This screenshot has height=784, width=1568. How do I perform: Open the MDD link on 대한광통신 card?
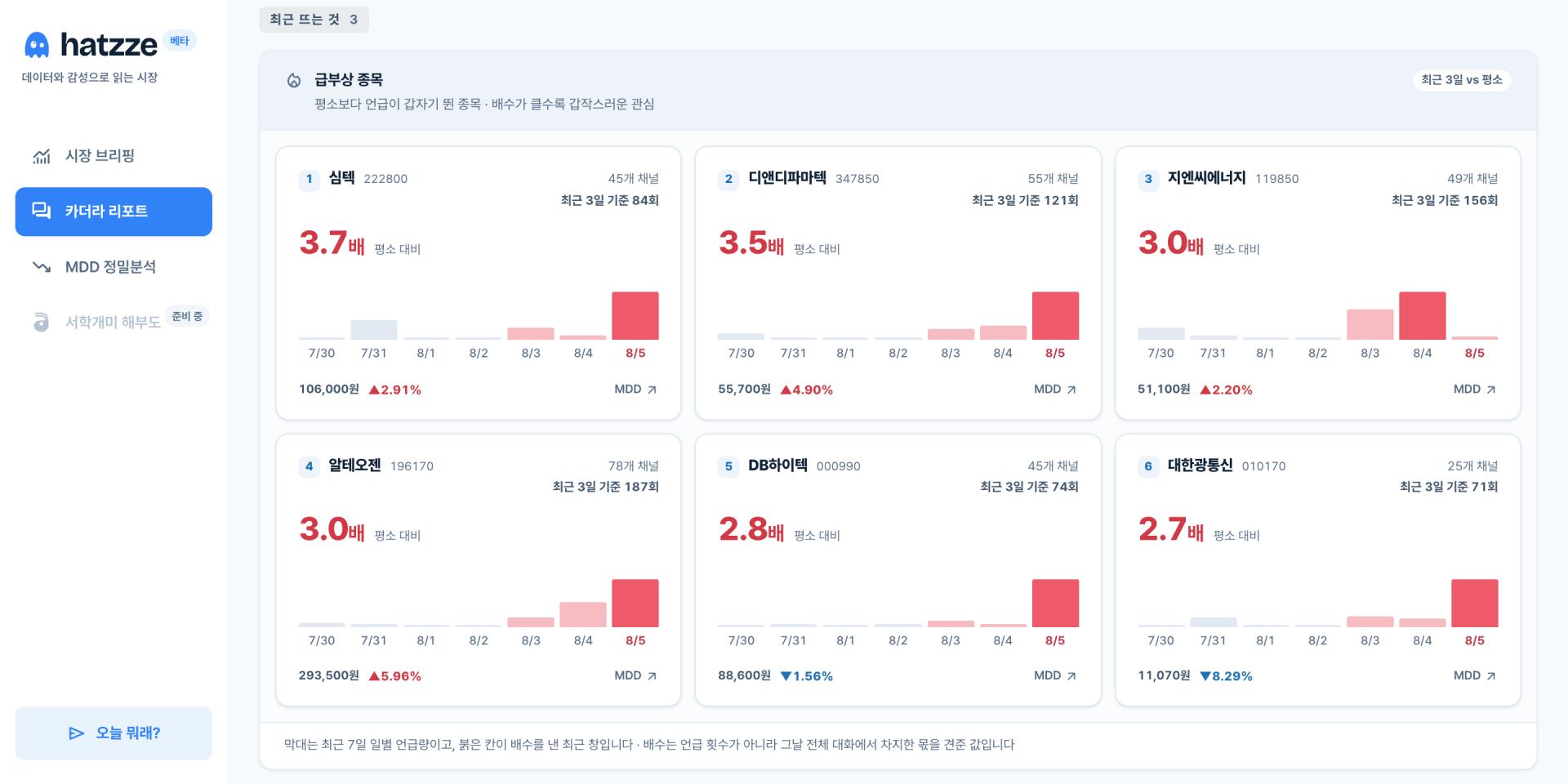[x=1475, y=676]
